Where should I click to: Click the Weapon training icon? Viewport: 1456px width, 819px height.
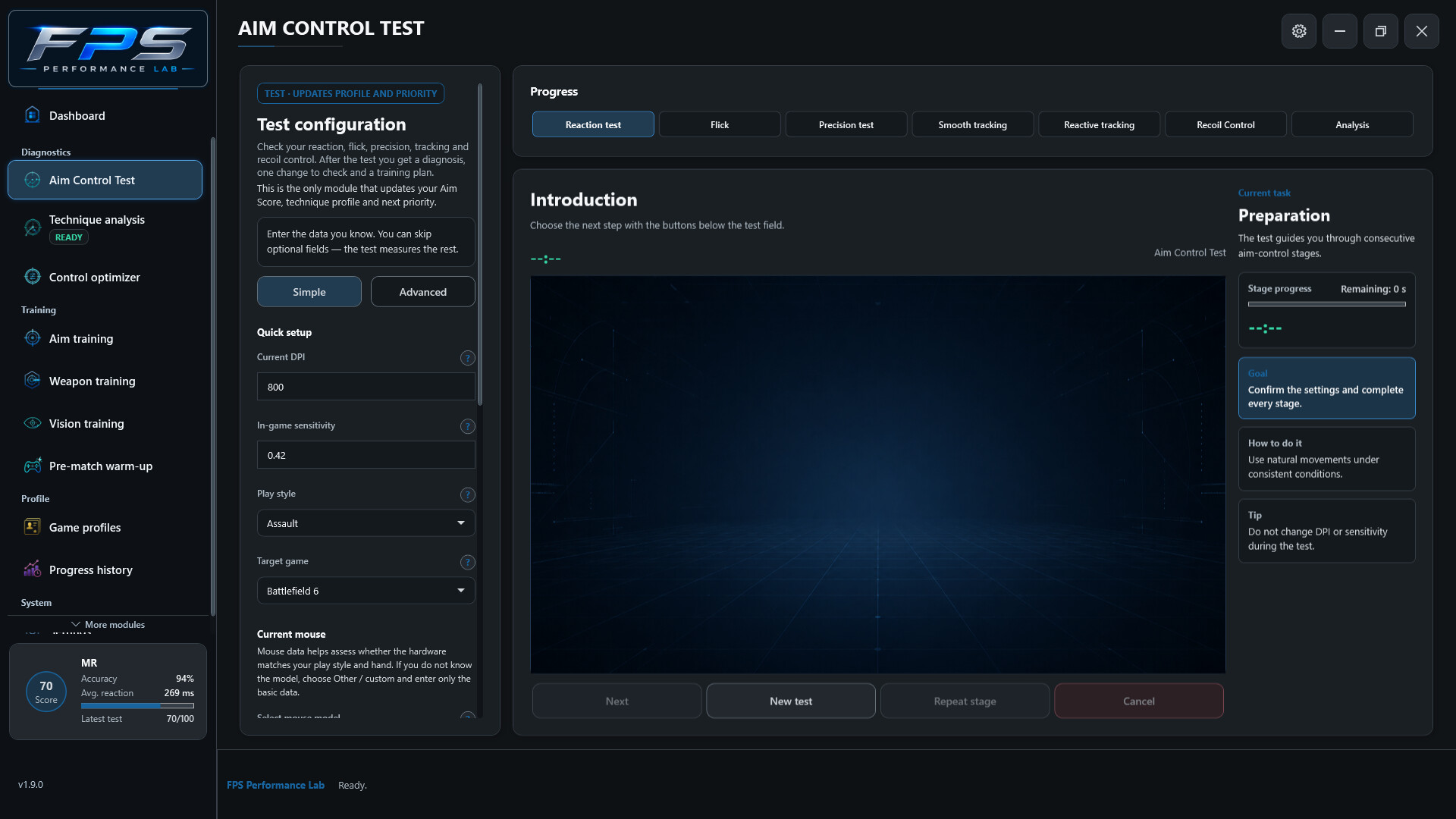pos(32,381)
